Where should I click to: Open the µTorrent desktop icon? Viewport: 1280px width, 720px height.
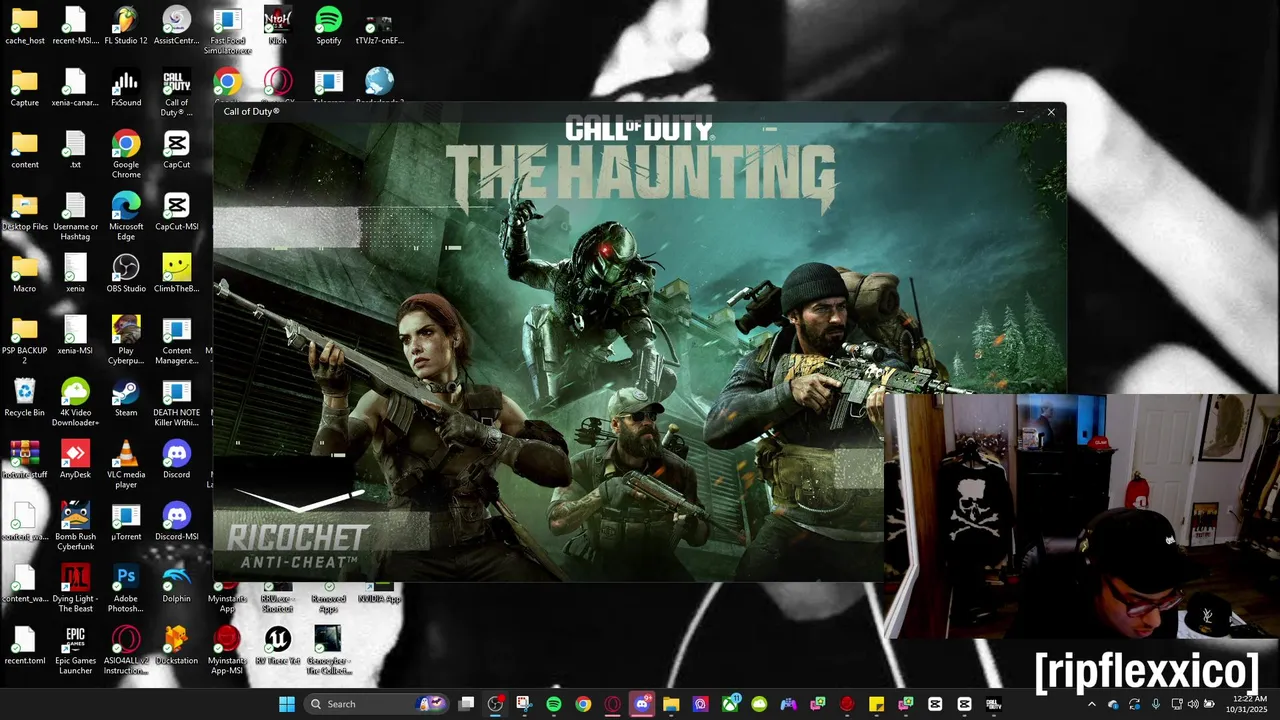coord(126,523)
